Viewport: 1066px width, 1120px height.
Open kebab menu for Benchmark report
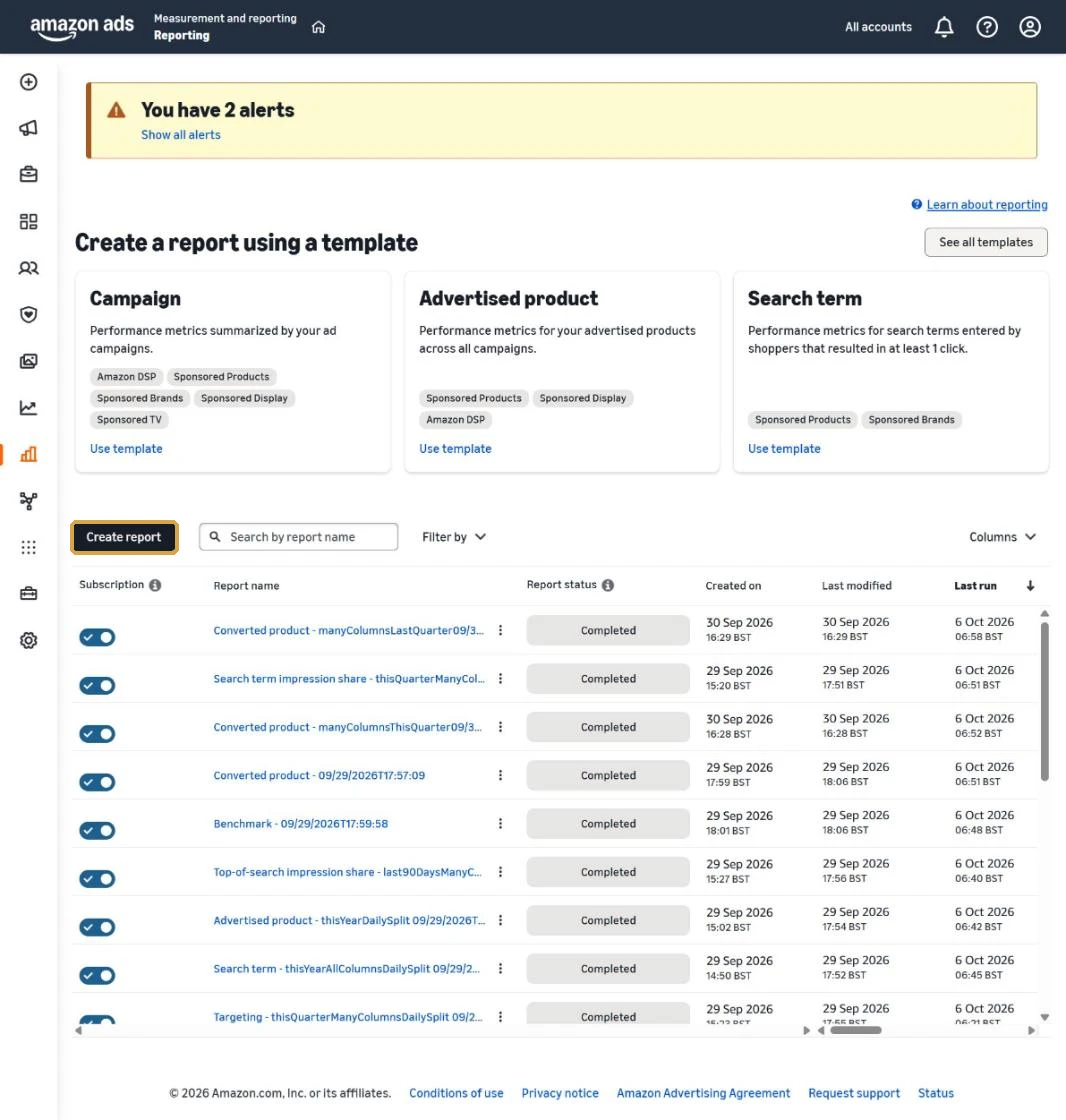[x=500, y=824]
